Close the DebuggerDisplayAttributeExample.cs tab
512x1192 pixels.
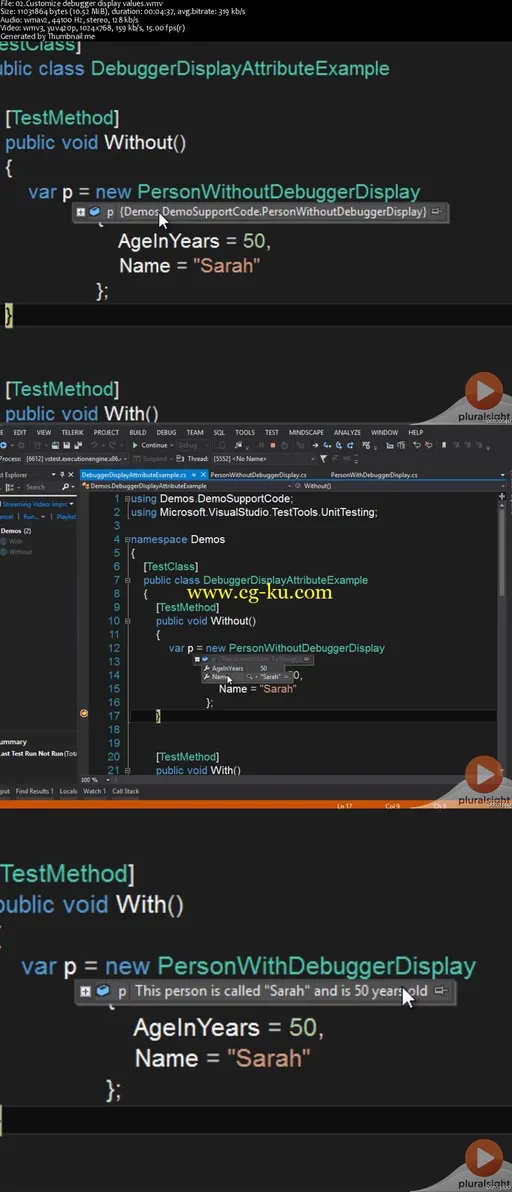203,474
